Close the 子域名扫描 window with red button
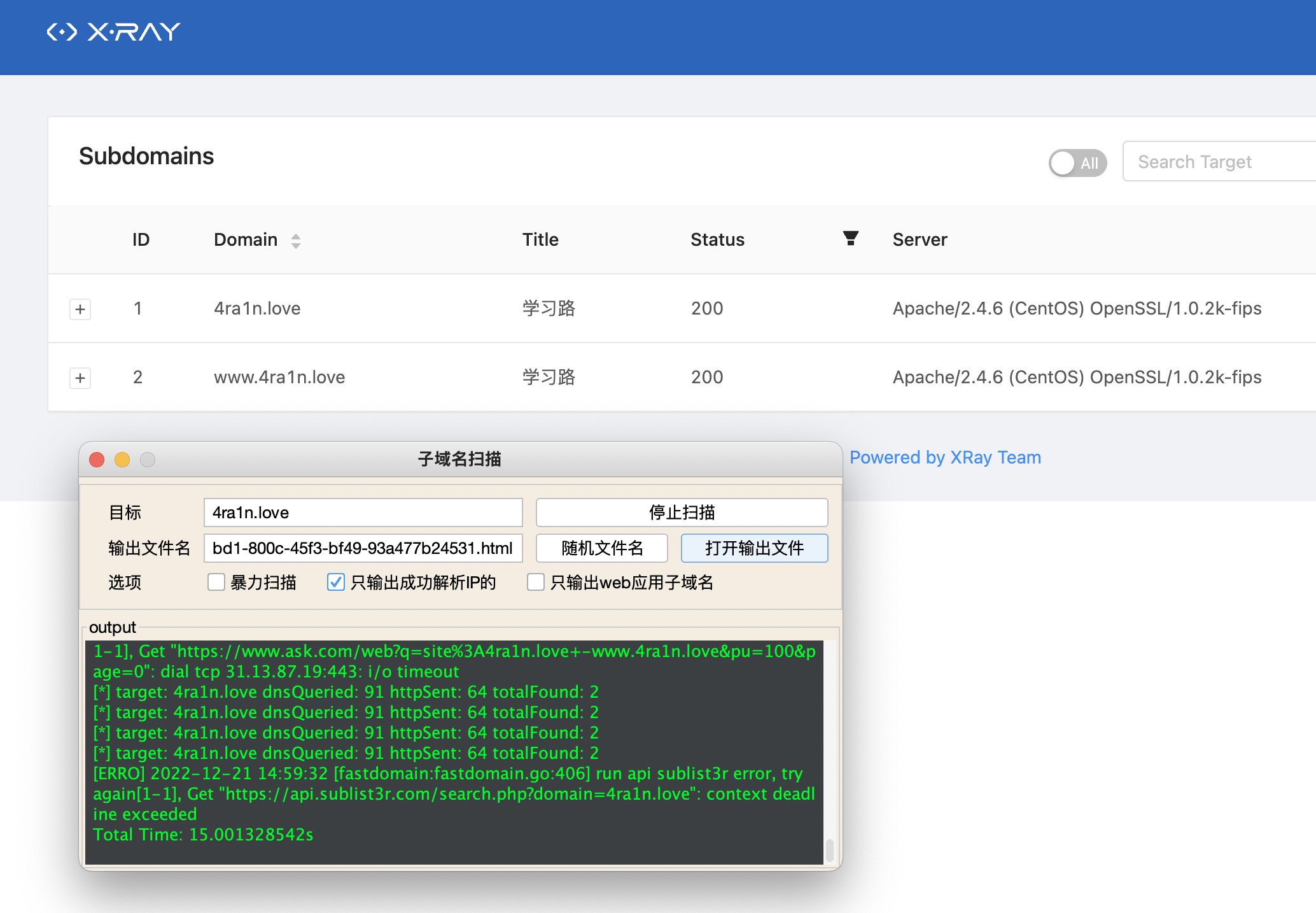 pyautogui.click(x=97, y=460)
